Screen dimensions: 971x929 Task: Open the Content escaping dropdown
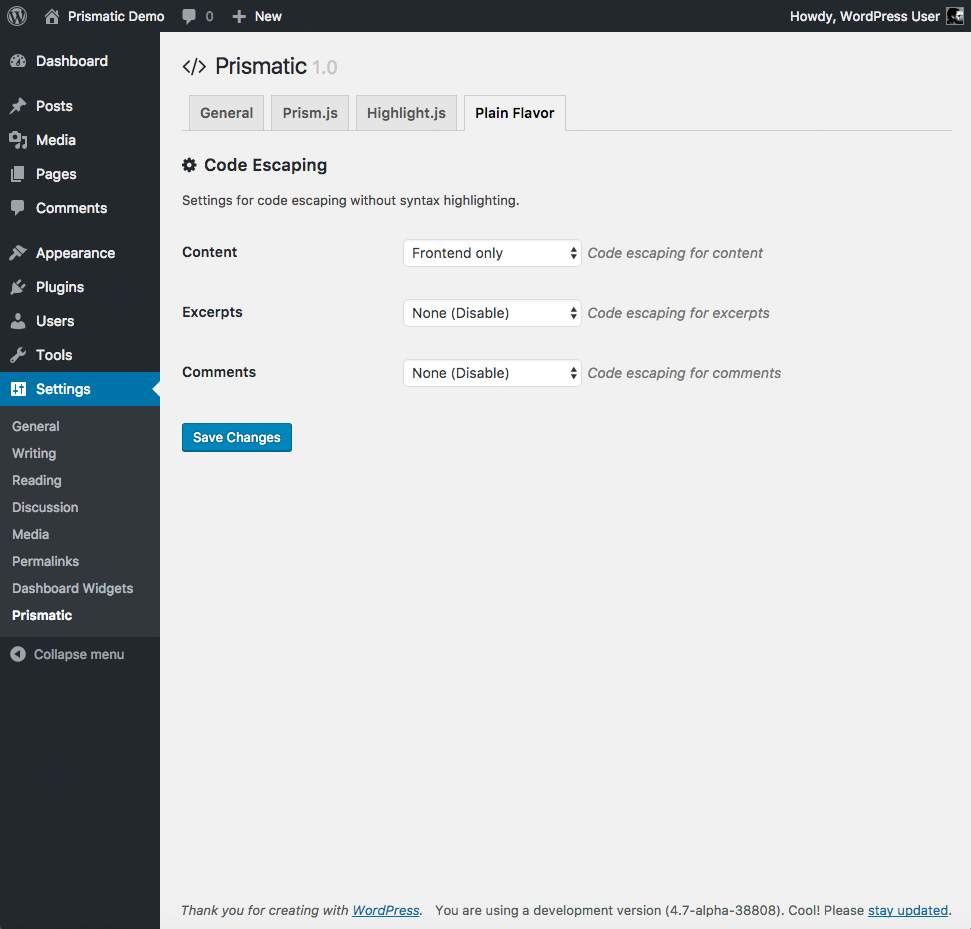click(492, 253)
